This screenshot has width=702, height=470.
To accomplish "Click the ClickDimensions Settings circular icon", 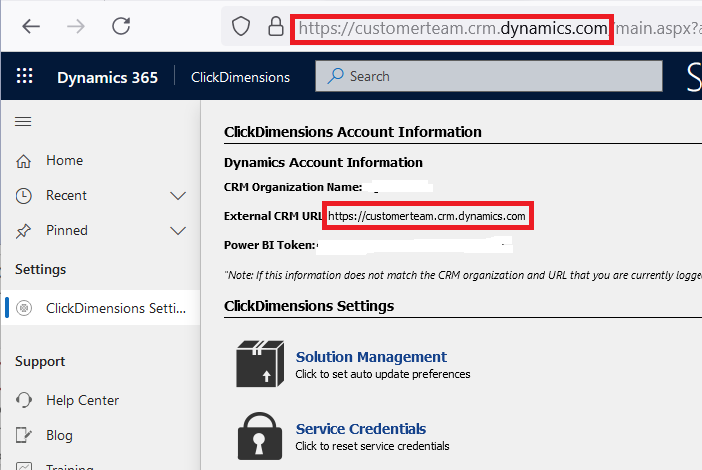I will point(24,308).
